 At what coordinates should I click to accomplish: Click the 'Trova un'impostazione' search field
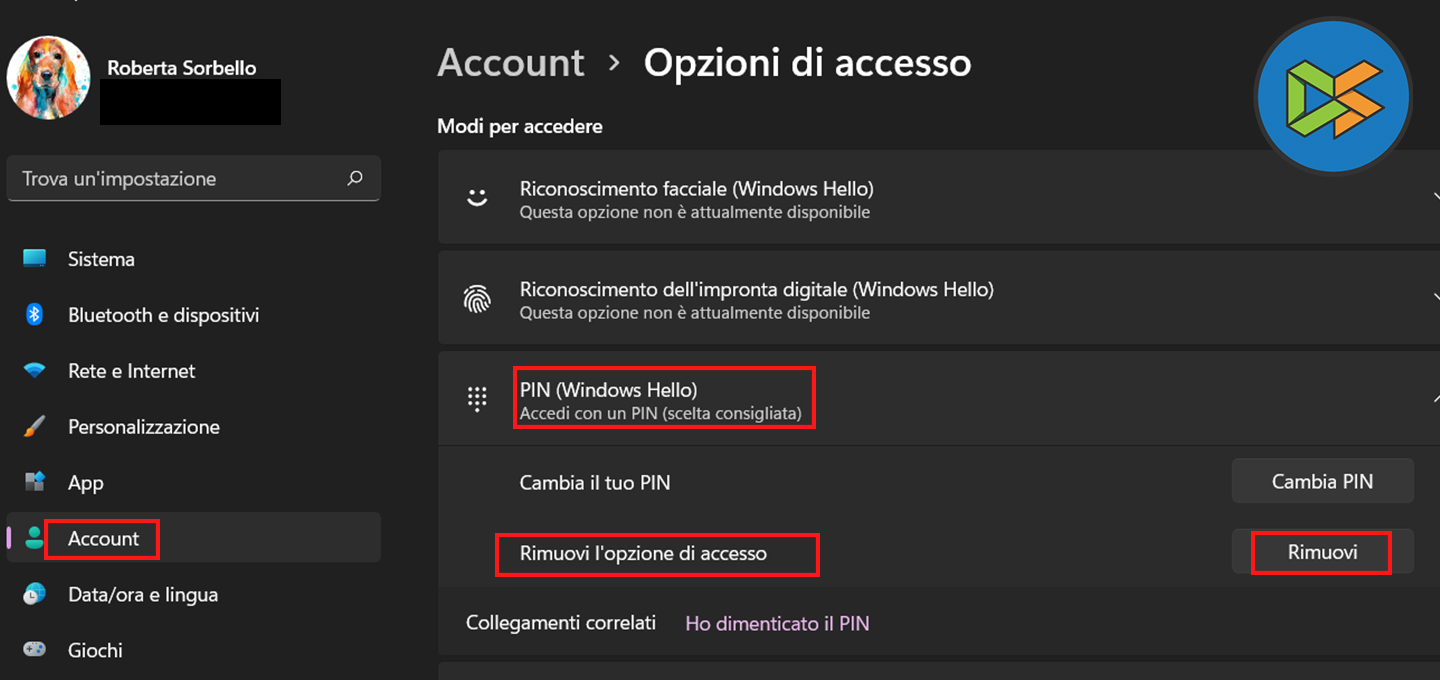[180, 179]
